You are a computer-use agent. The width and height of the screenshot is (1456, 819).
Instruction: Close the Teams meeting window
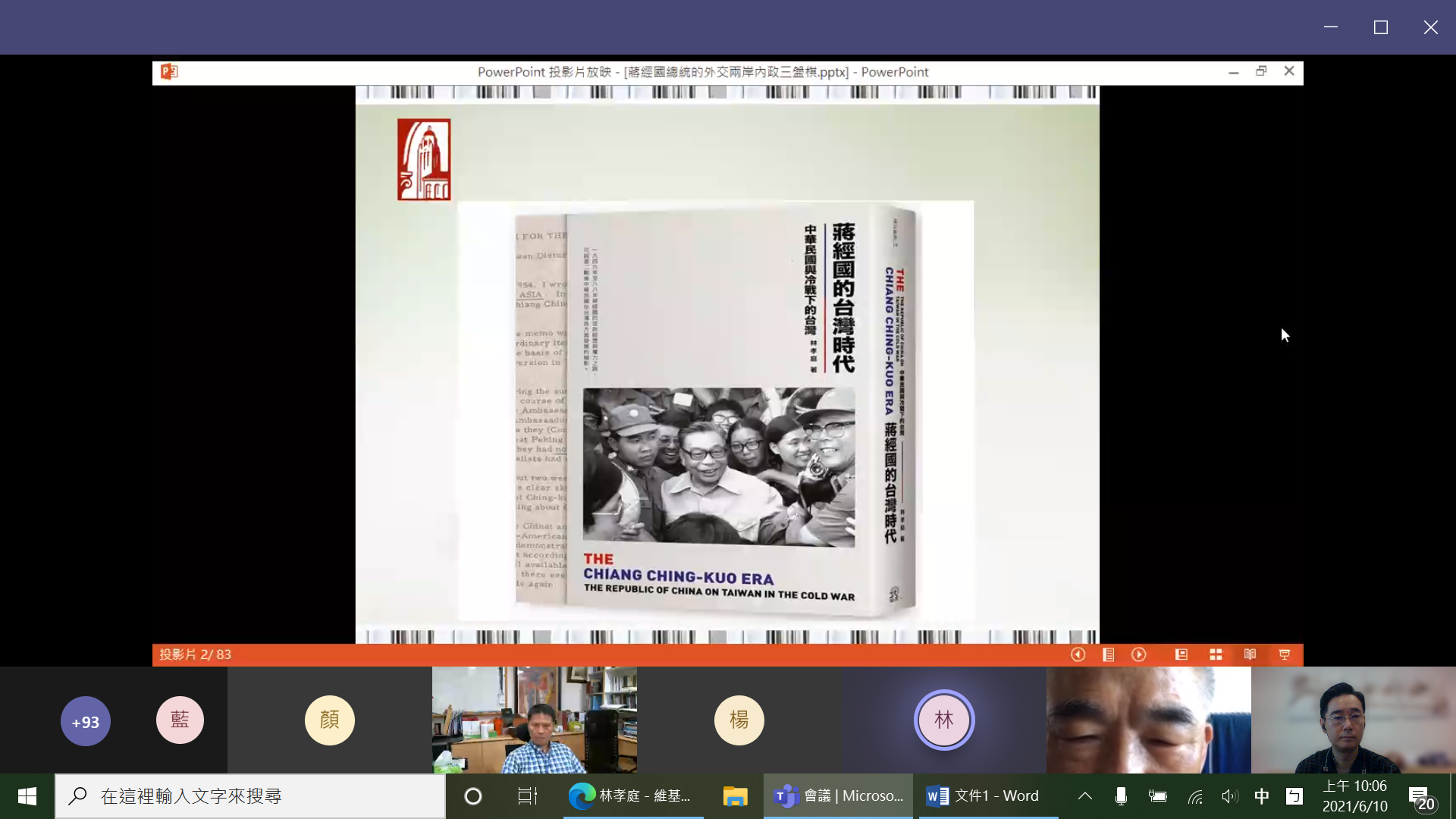tap(1431, 27)
